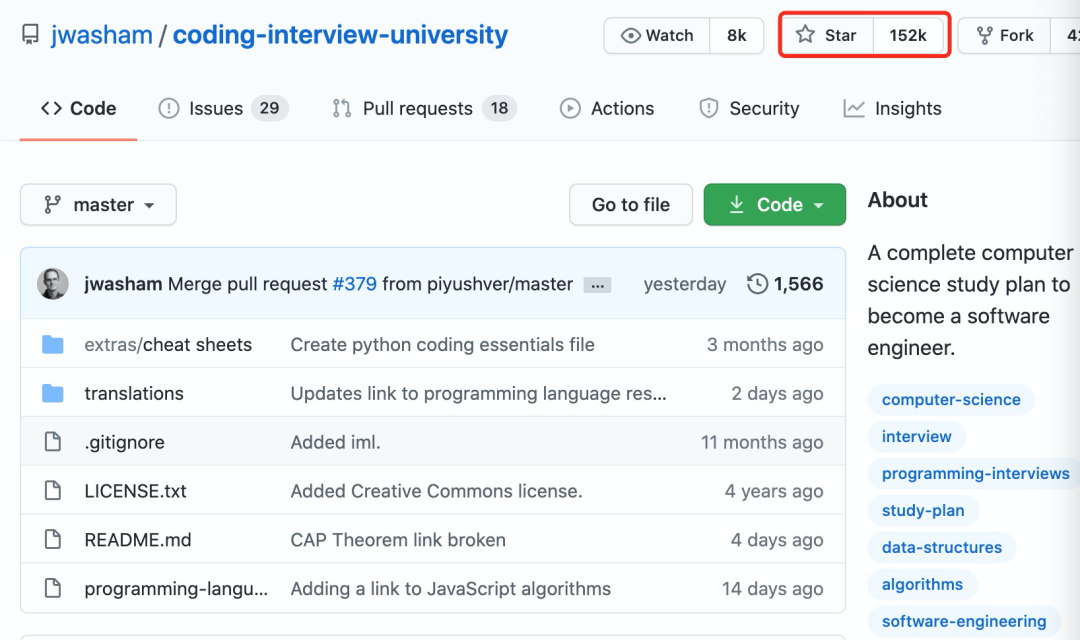Click the extras folder icon
The height and width of the screenshot is (640, 1080).
(x=53, y=345)
